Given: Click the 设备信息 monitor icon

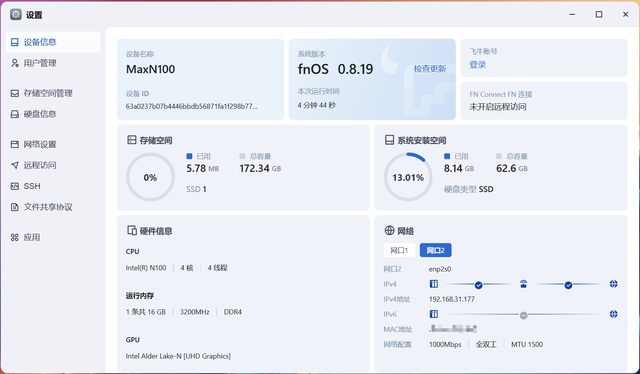Looking at the screenshot, I should click(x=15, y=42).
